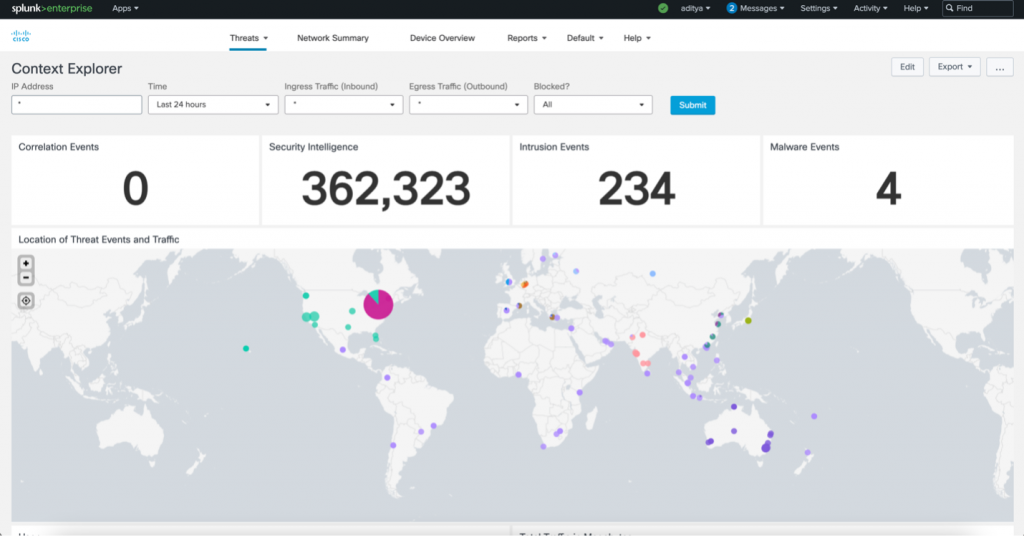Click the Edit dashboard button
1024x538 pixels.
point(907,67)
